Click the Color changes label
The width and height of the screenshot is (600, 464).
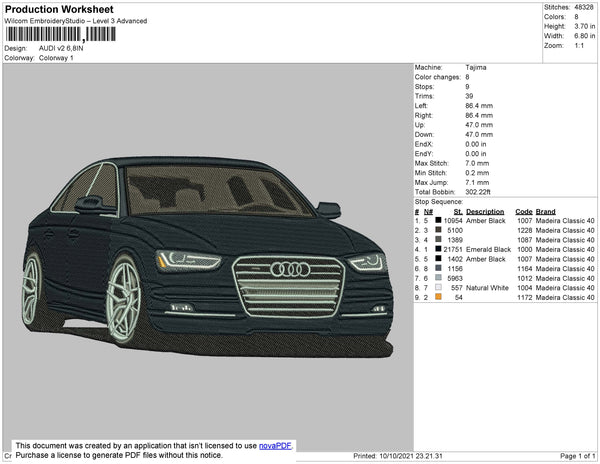pyautogui.click(x=438, y=77)
